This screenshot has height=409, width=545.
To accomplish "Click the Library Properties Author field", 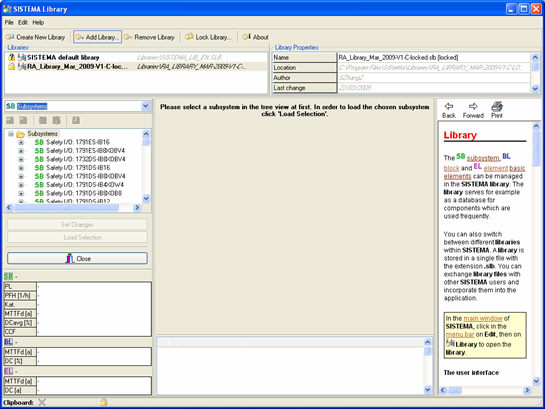I will (434, 77).
